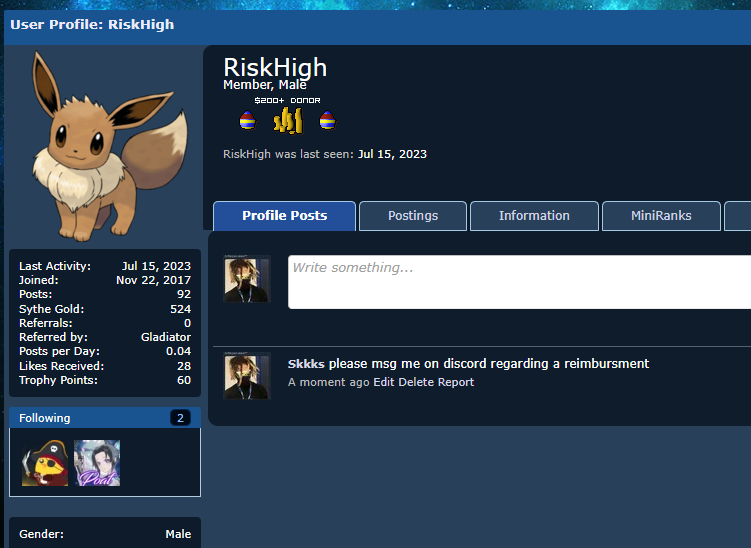Click into the Write something text box
The height and width of the screenshot is (548, 751).
pos(519,282)
